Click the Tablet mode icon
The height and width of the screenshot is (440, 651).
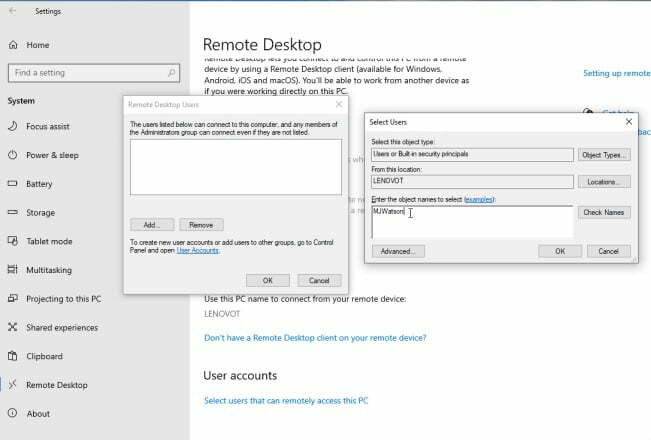(x=13, y=241)
